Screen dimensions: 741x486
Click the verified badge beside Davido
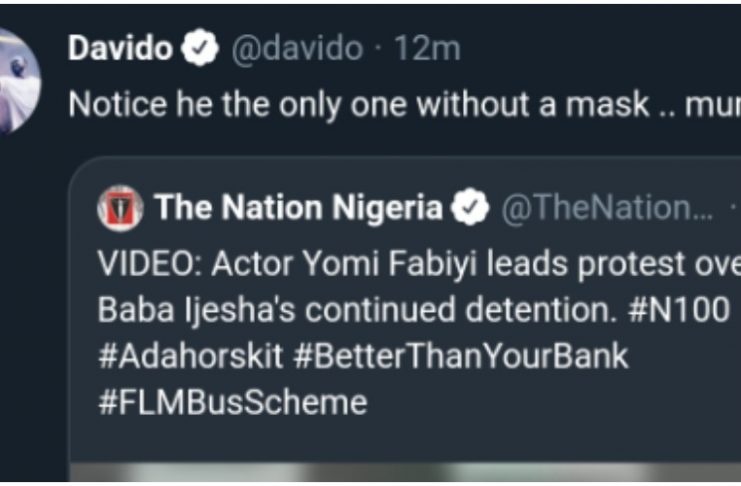(201, 51)
